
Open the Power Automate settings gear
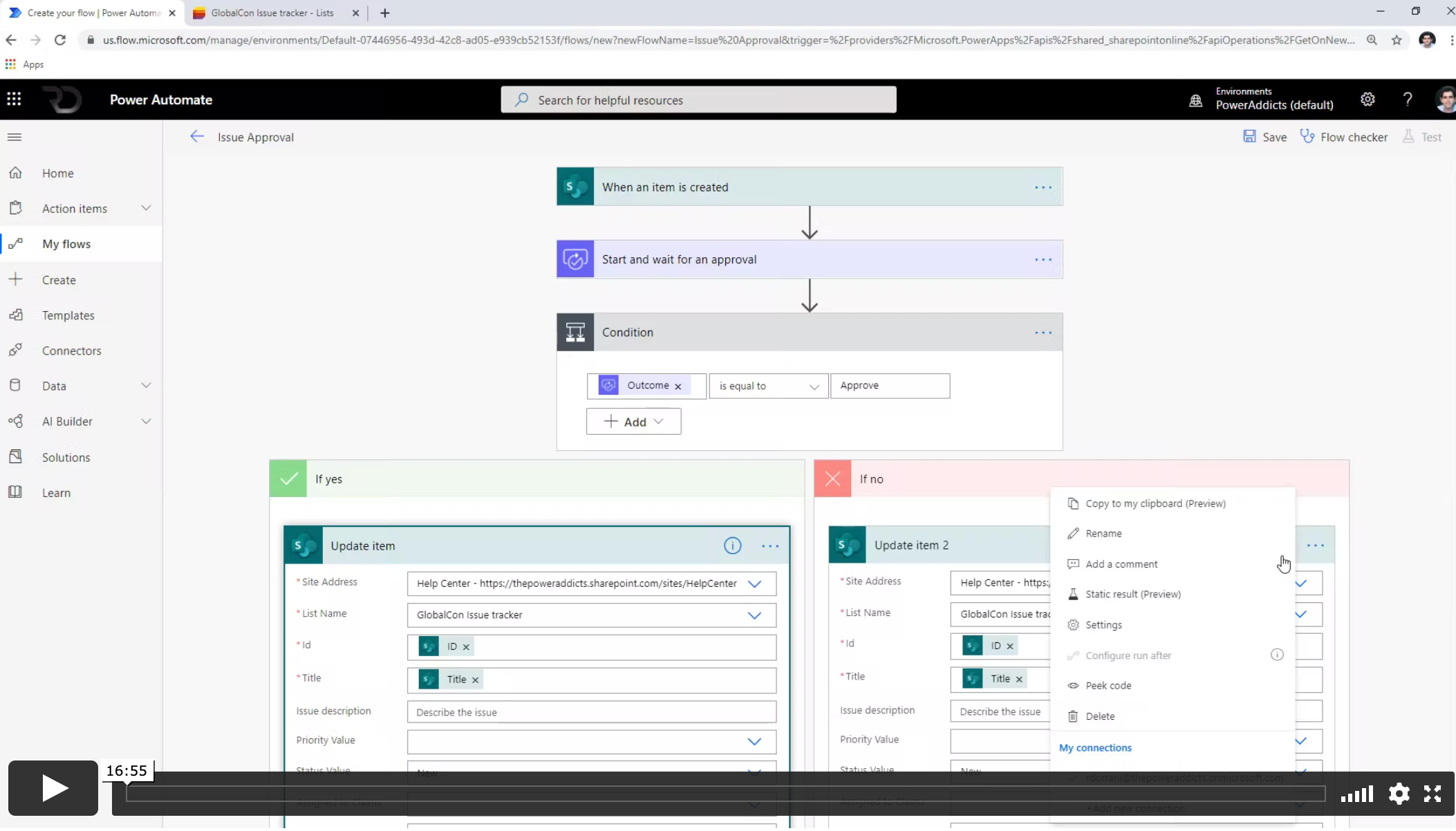(x=1368, y=99)
